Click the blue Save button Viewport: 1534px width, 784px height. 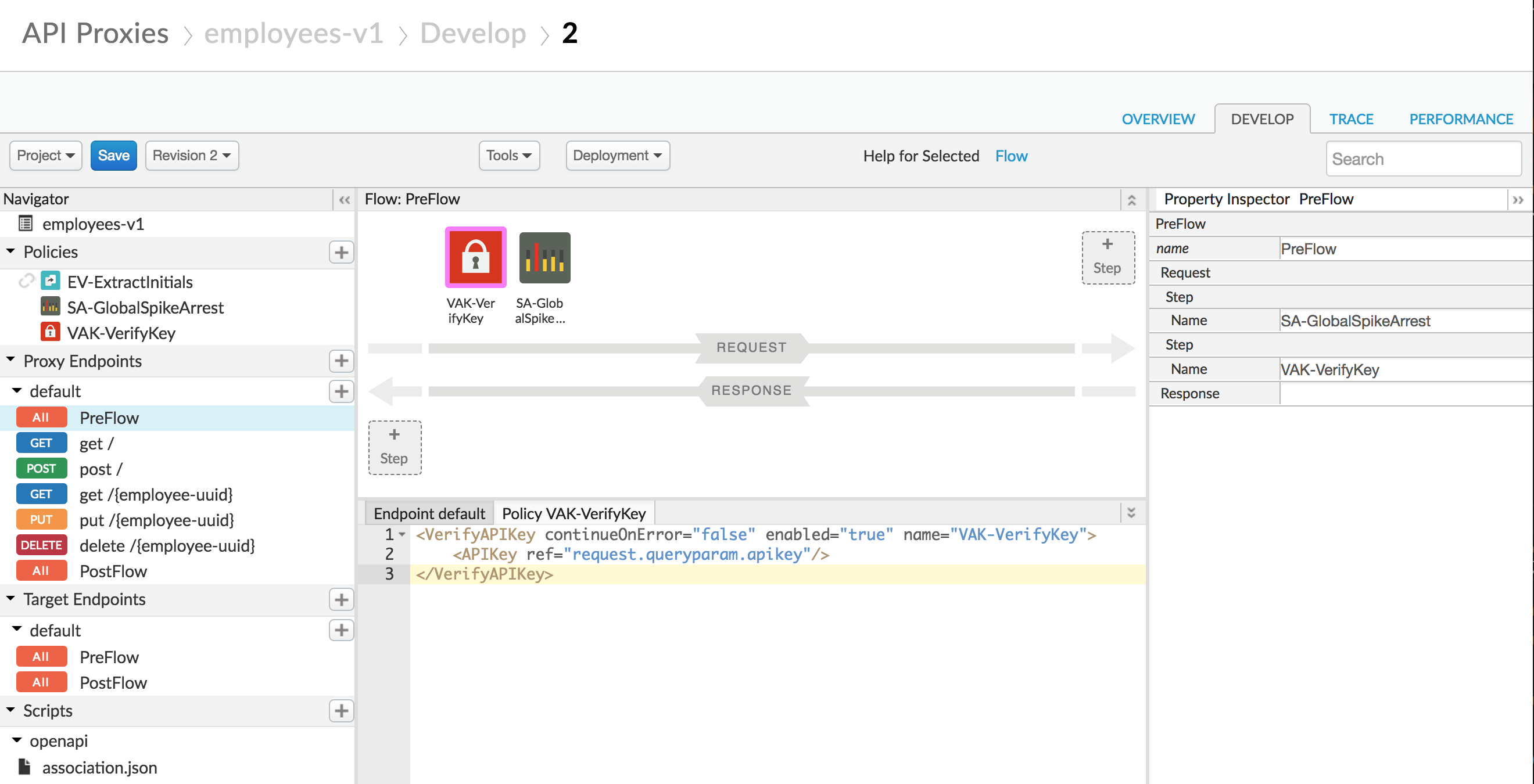(114, 156)
